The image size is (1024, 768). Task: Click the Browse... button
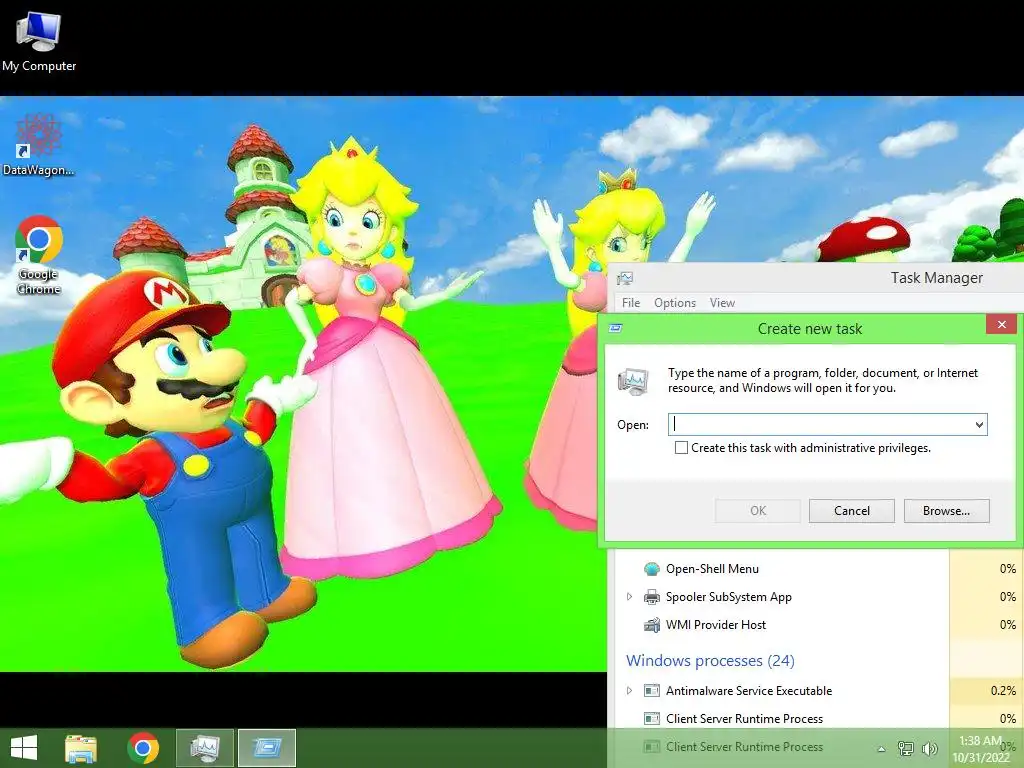[946, 511]
